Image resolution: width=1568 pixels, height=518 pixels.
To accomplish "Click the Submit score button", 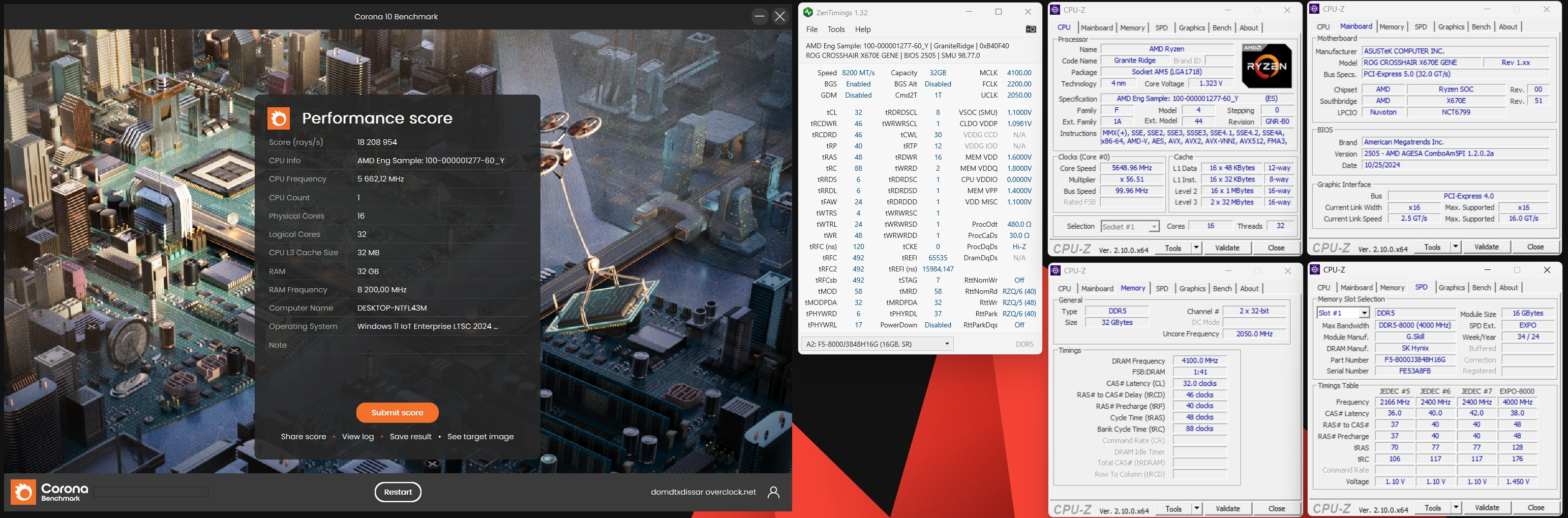I will click(x=397, y=413).
